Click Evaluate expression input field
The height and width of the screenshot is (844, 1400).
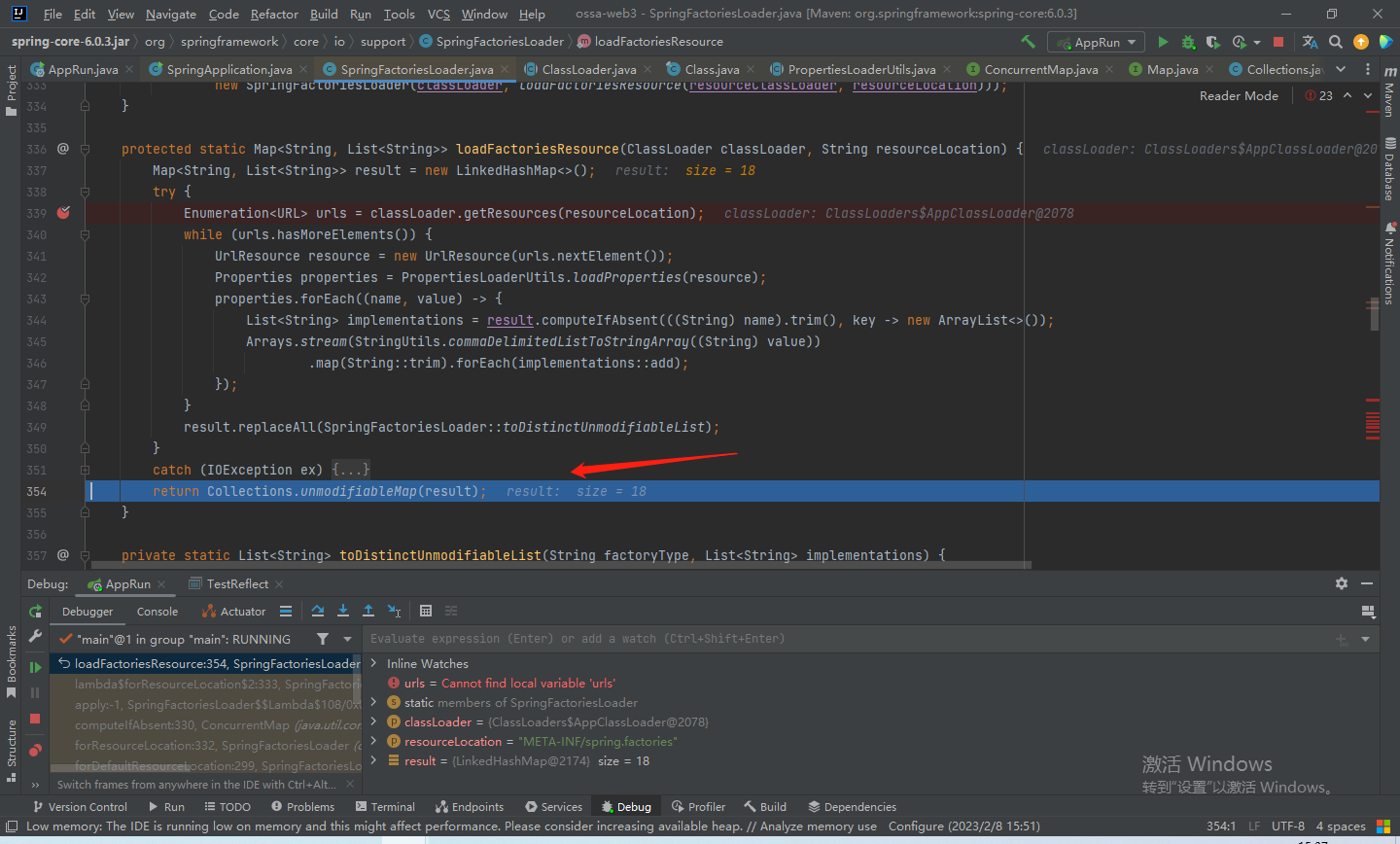click(846, 639)
